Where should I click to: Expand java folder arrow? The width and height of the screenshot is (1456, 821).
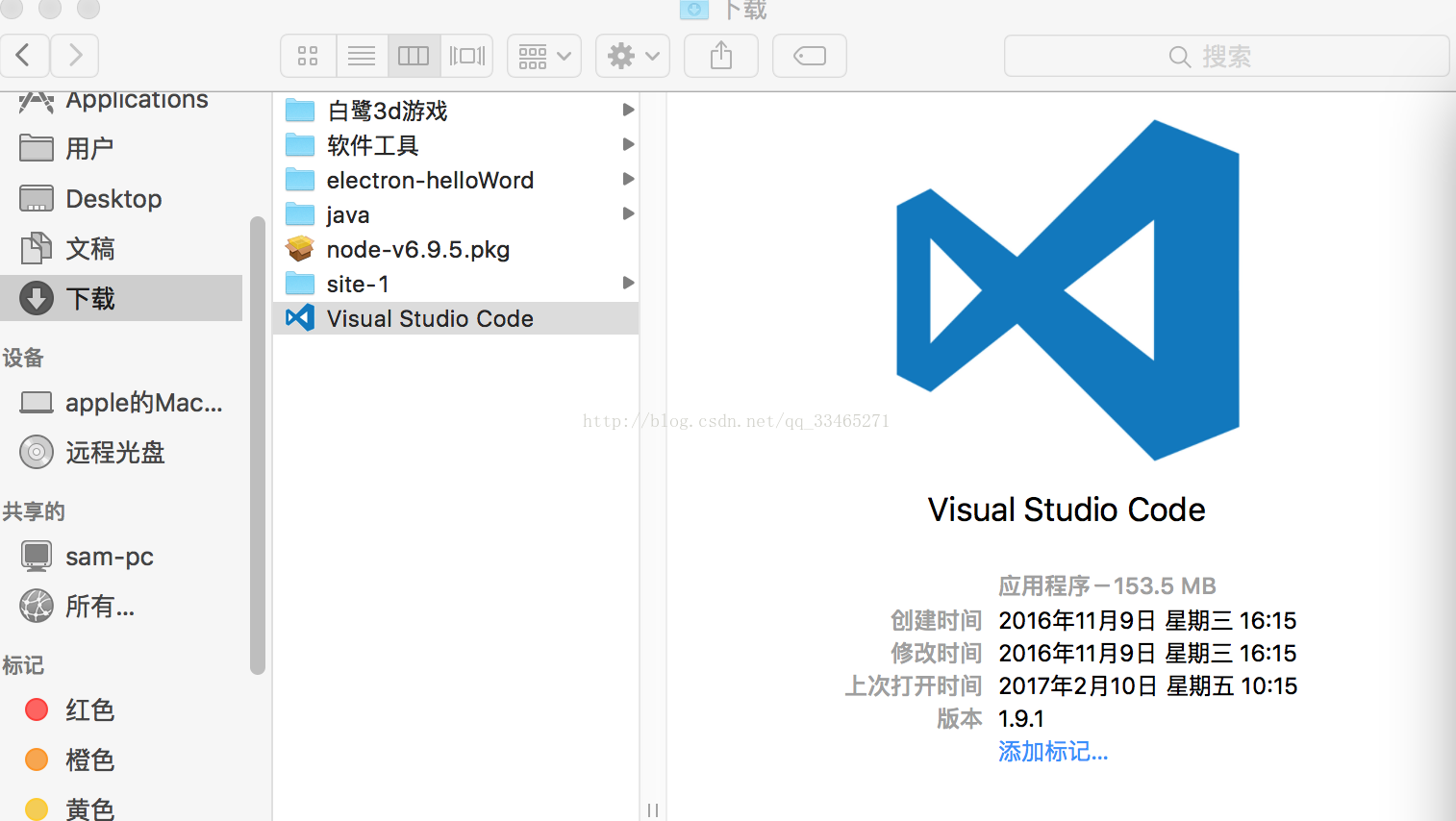pyautogui.click(x=628, y=213)
